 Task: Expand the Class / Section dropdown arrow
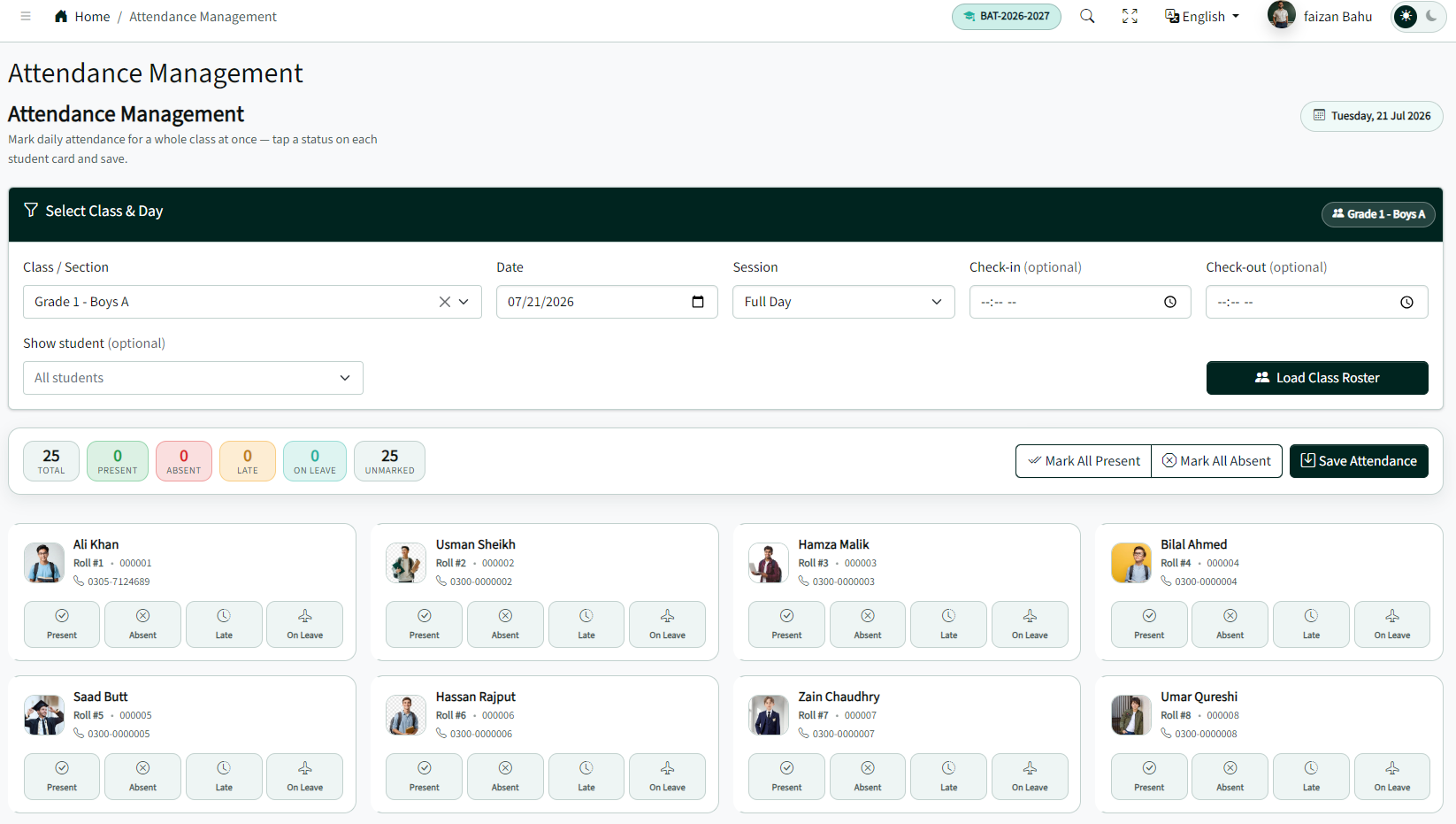pyautogui.click(x=464, y=302)
